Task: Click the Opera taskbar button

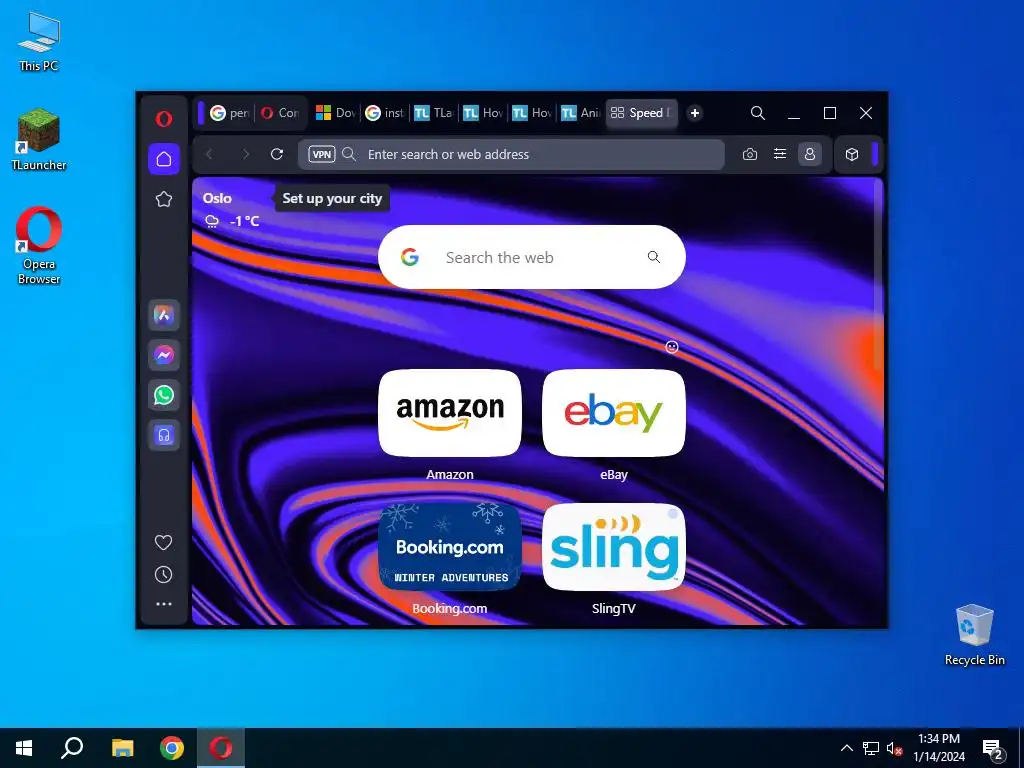Action: [x=221, y=748]
